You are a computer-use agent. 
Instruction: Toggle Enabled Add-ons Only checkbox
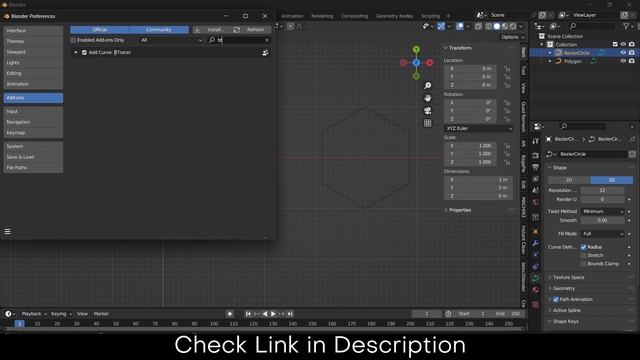(x=73, y=40)
